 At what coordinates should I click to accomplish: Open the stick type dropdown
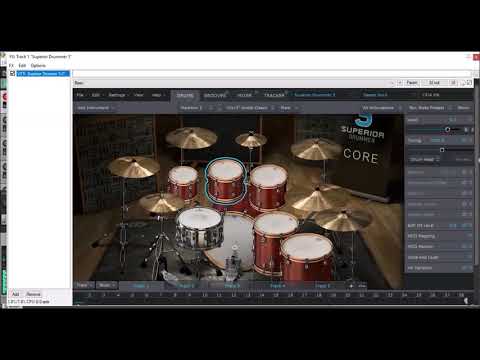[x=289, y=108]
